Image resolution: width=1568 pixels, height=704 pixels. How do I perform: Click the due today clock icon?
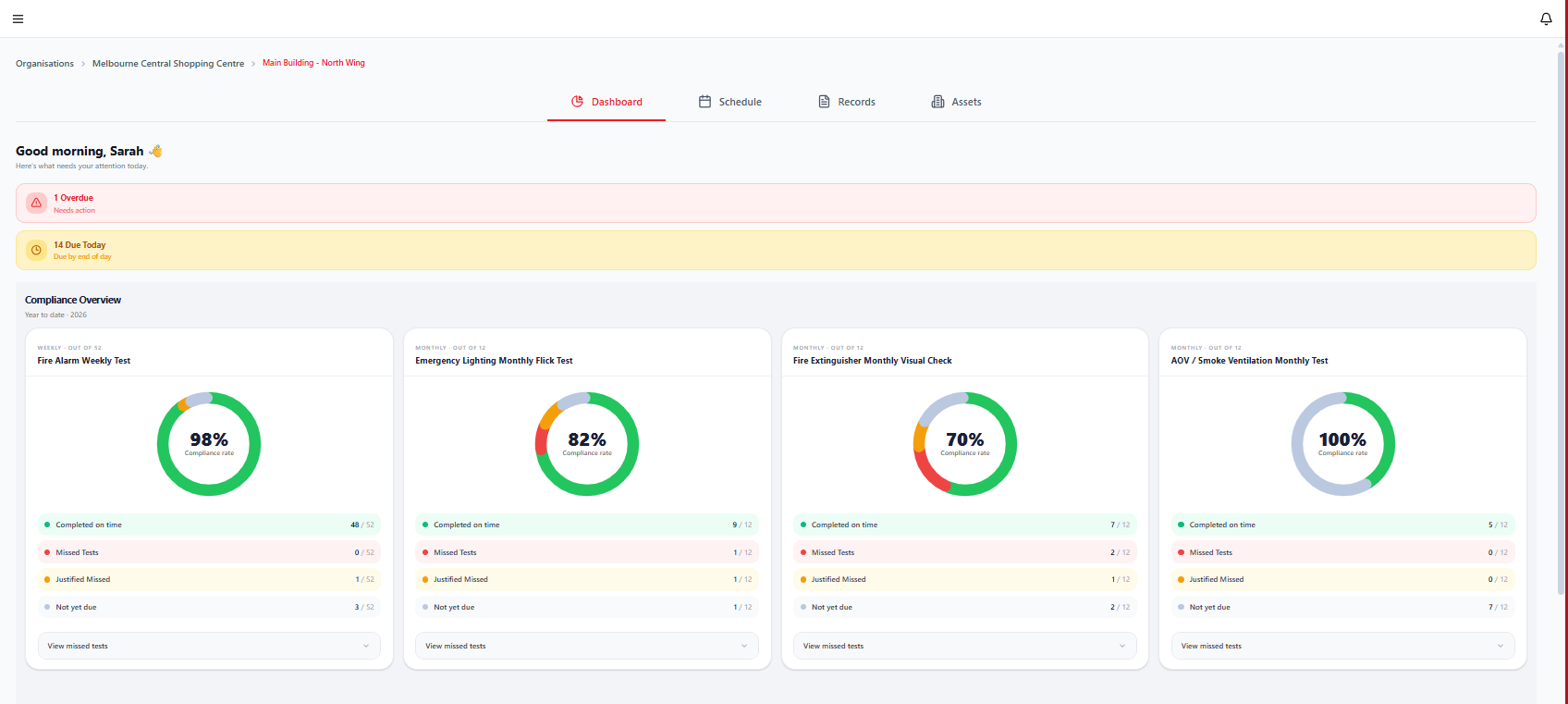coord(36,250)
